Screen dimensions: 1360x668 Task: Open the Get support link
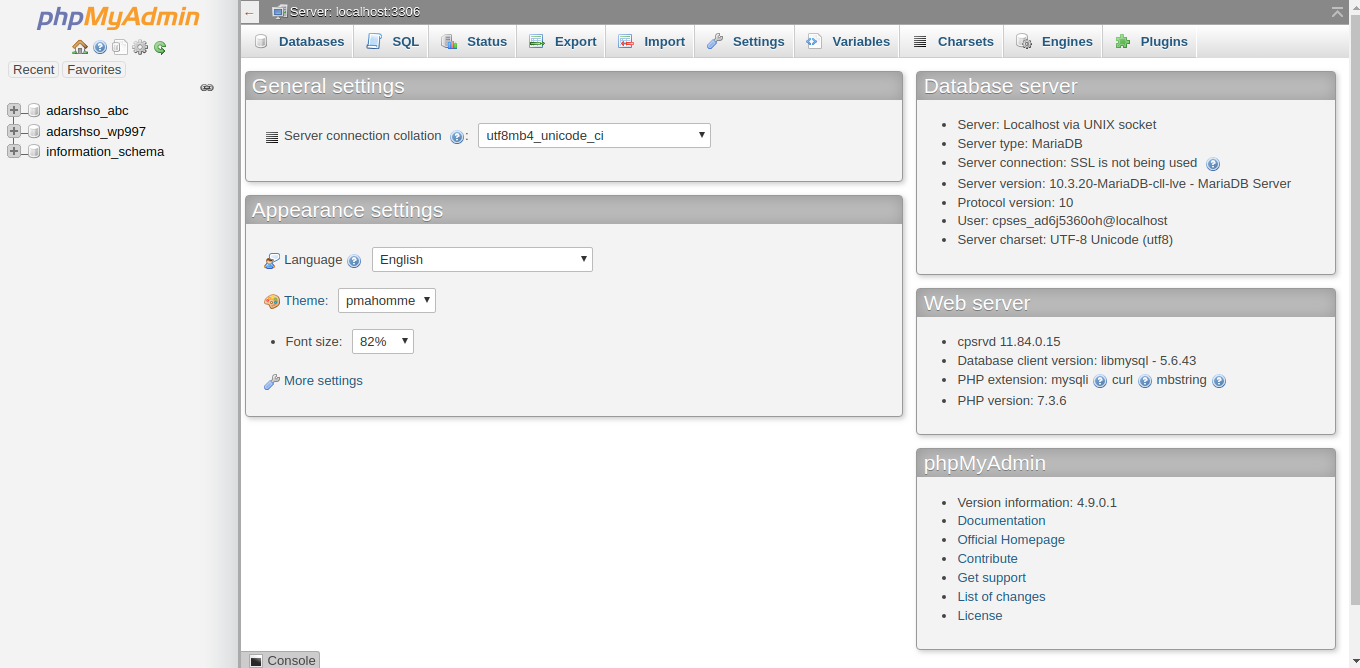[x=991, y=577]
